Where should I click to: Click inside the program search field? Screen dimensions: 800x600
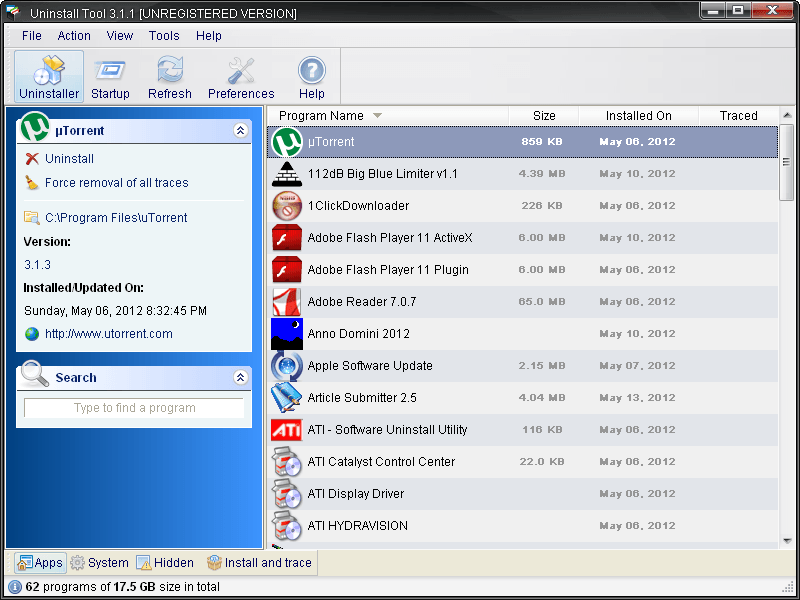click(x=134, y=408)
